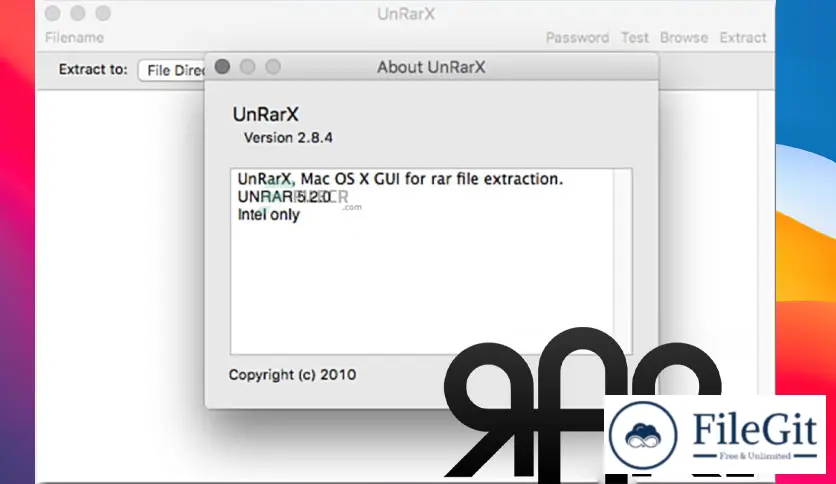Click Password in UnRarX main window toolbar
Viewport: 836px width, 484px height.
[x=577, y=38]
